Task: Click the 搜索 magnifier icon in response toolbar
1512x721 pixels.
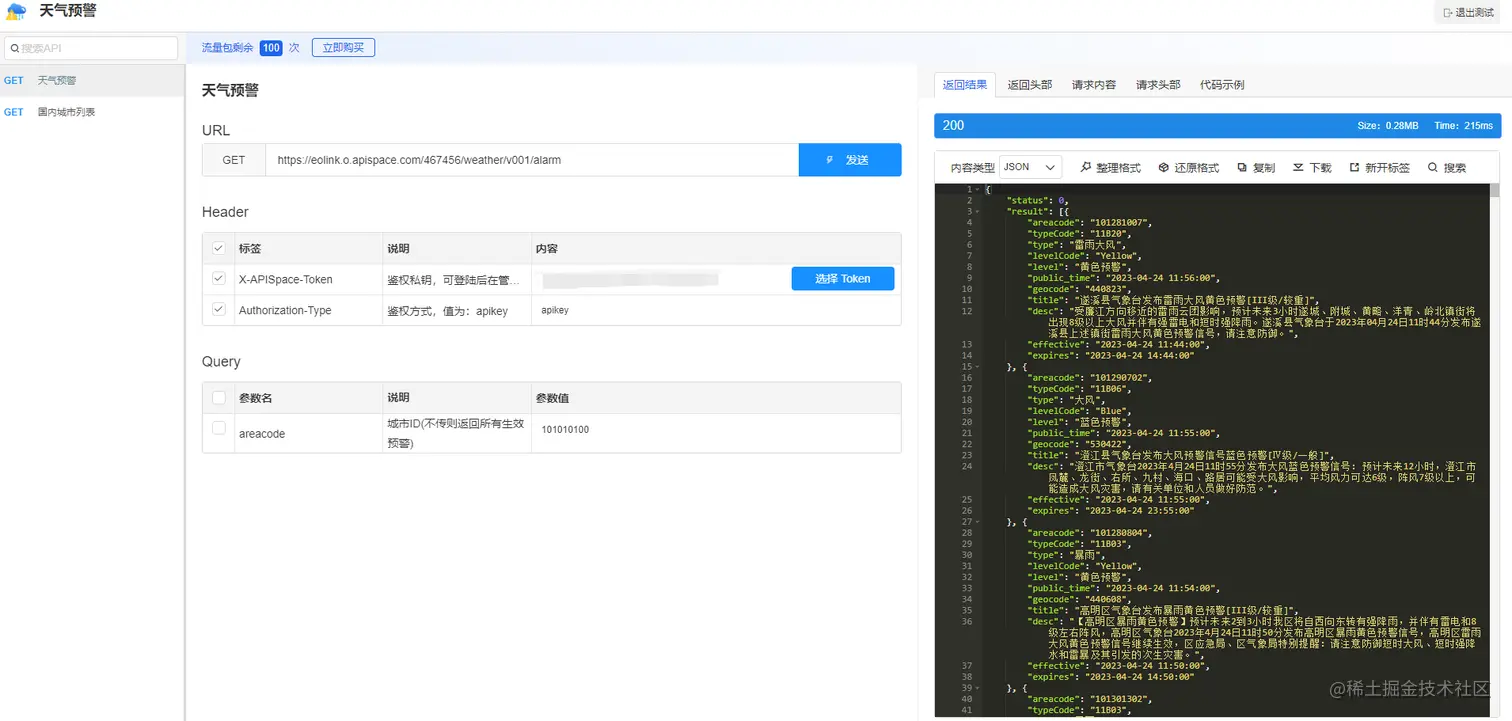Action: (1433, 167)
